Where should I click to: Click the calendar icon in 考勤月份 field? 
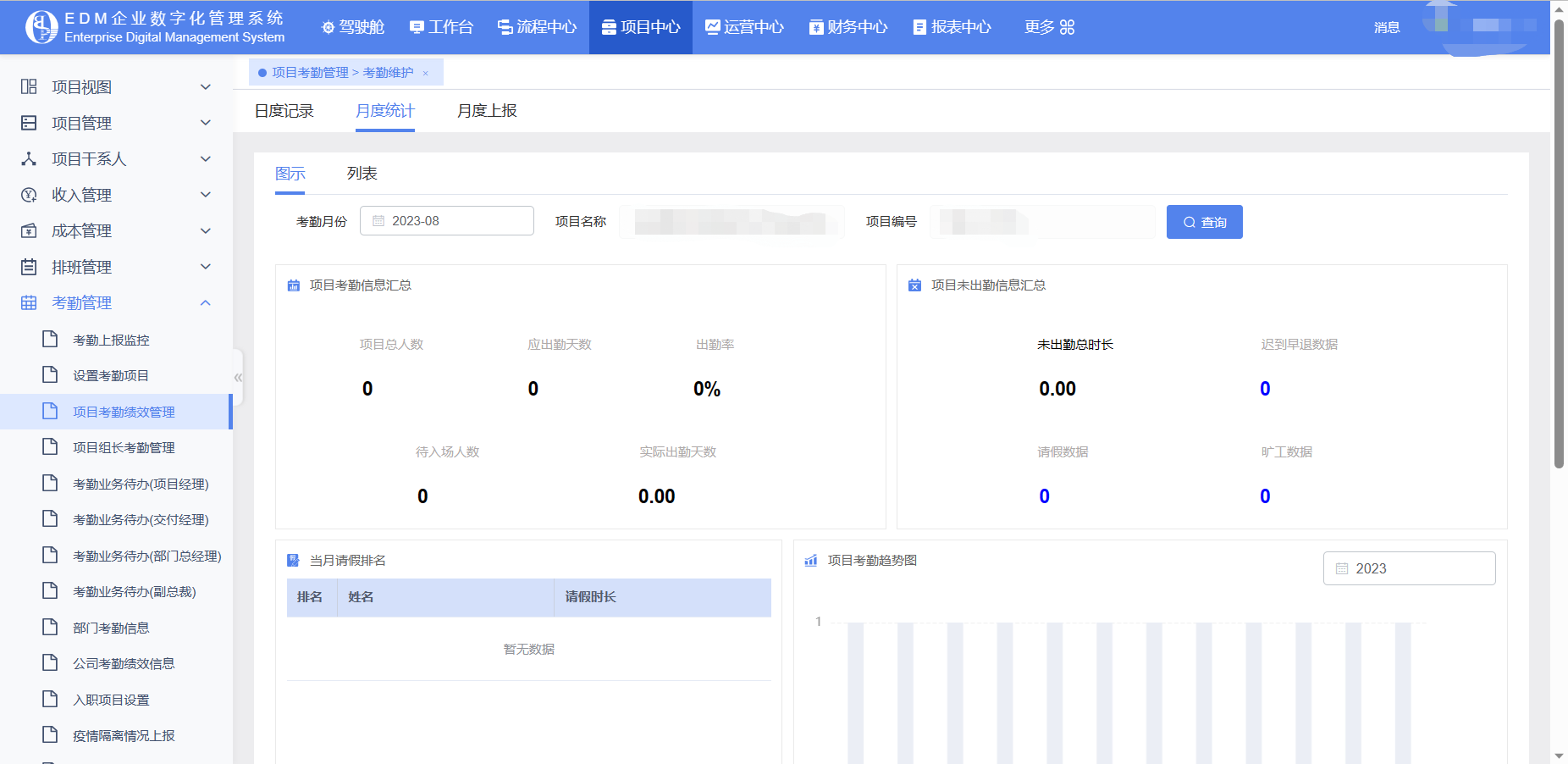(x=378, y=221)
